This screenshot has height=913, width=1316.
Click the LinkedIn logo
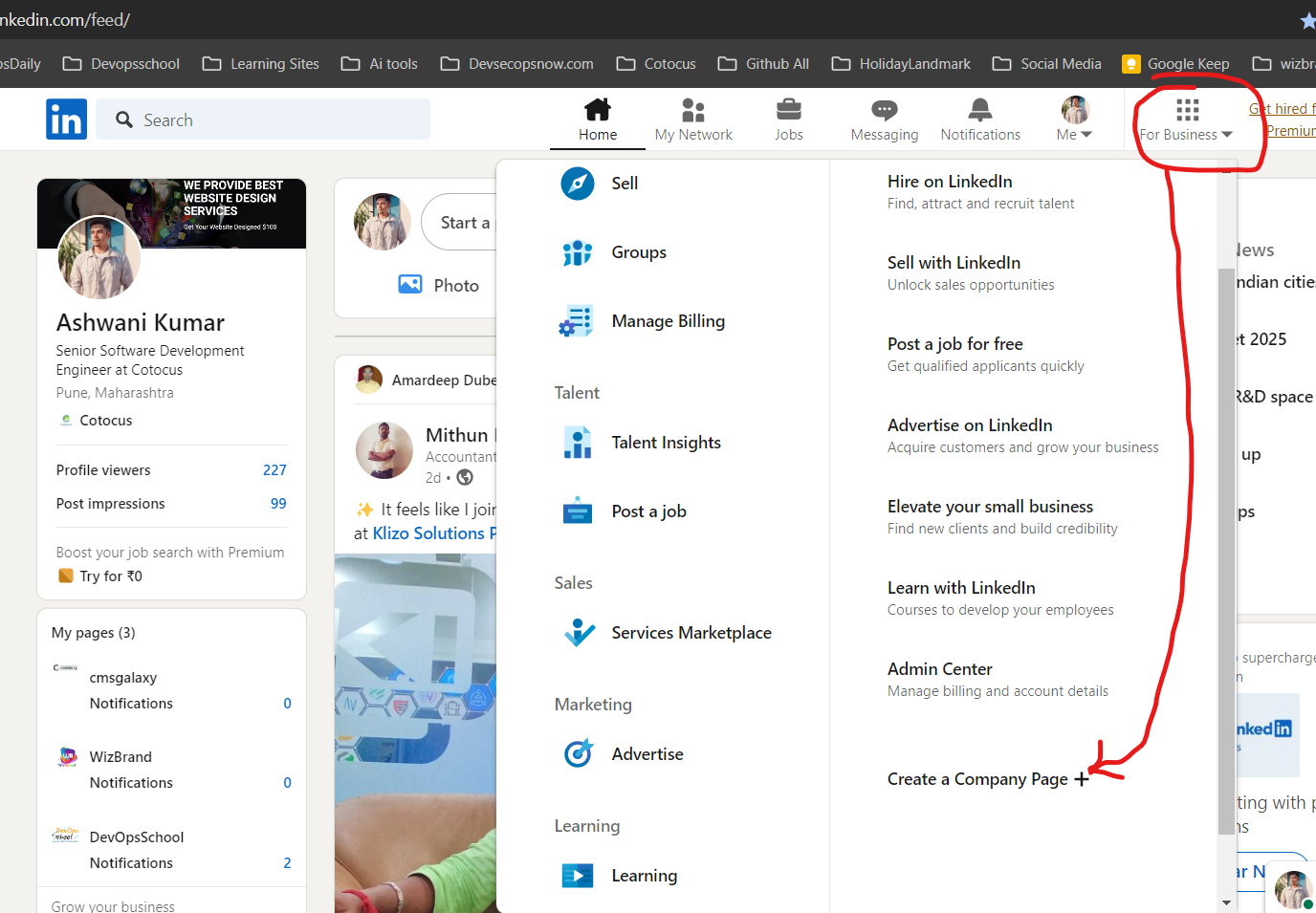65,118
